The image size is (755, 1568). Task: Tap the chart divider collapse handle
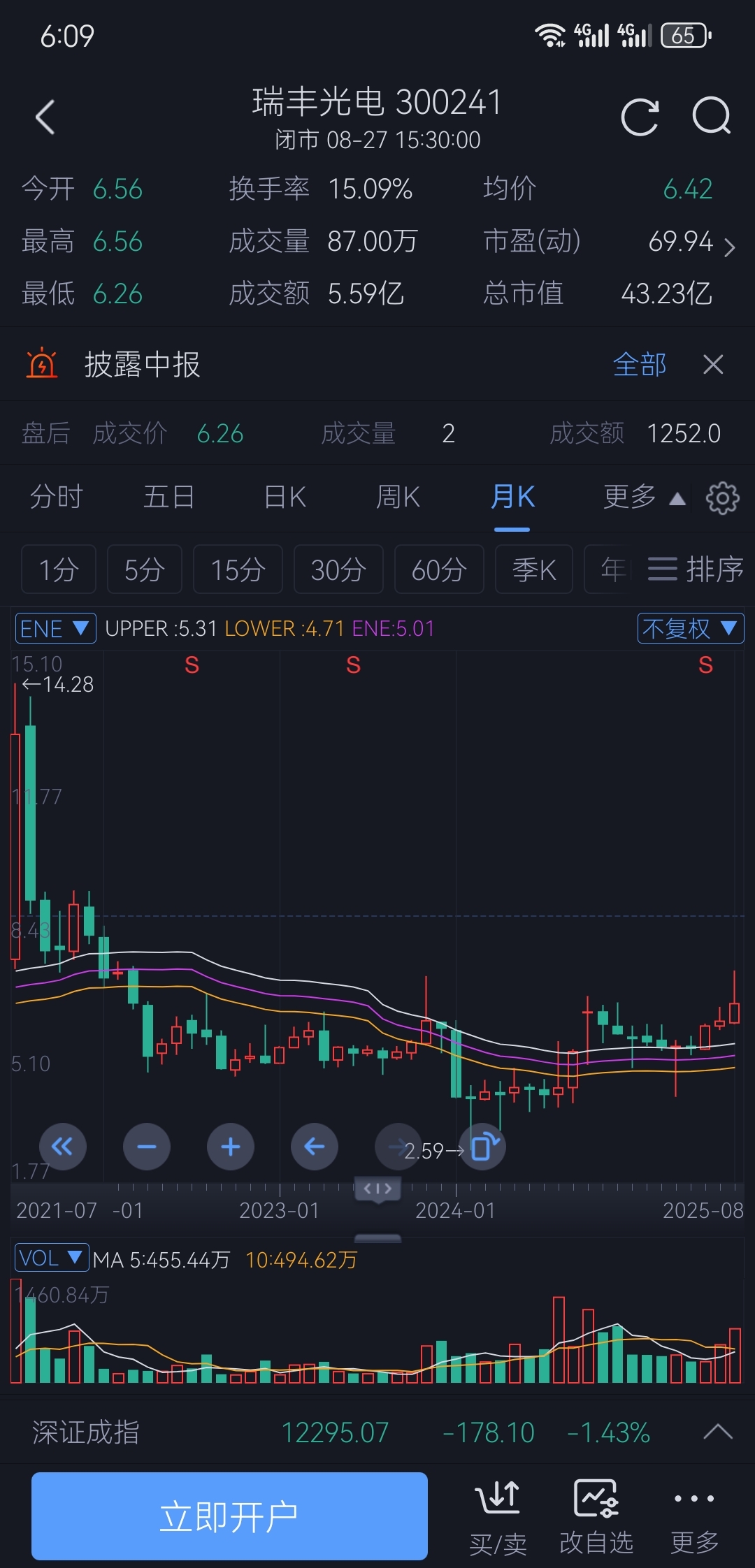(377, 1189)
